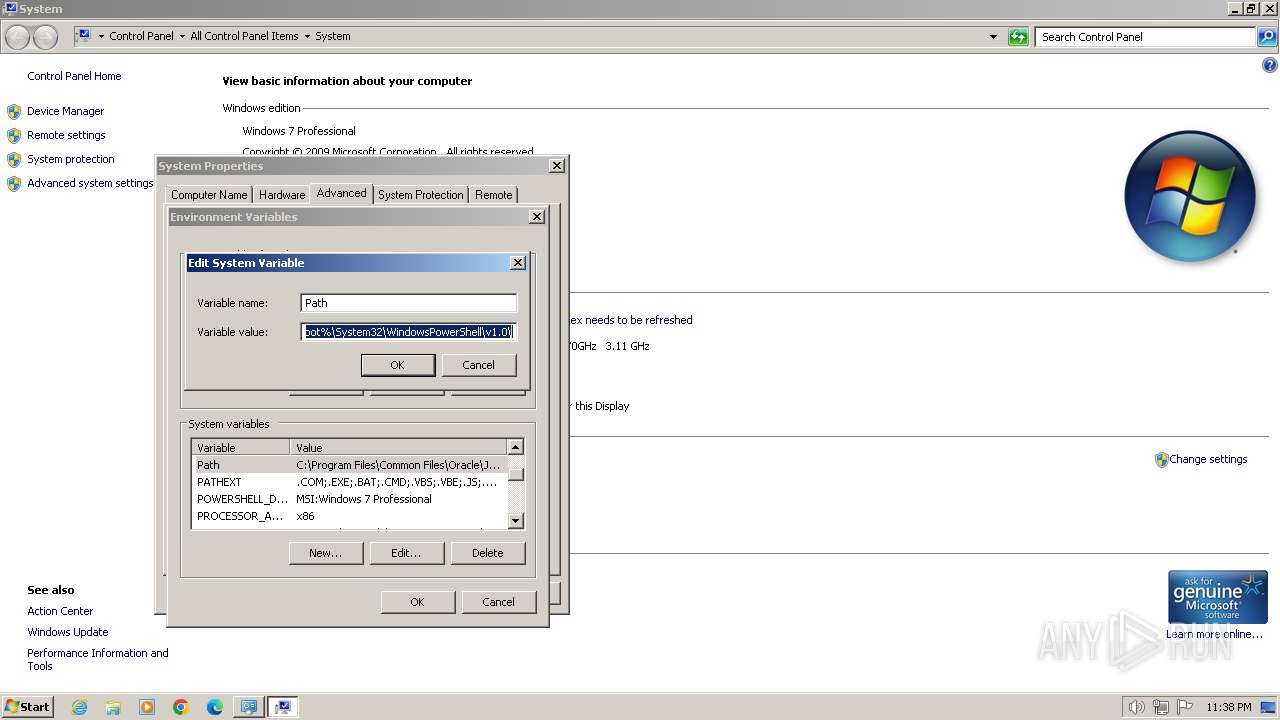Select the PROCESSOR_A... variable row
The image size is (1280, 720).
(x=350, y=516)
